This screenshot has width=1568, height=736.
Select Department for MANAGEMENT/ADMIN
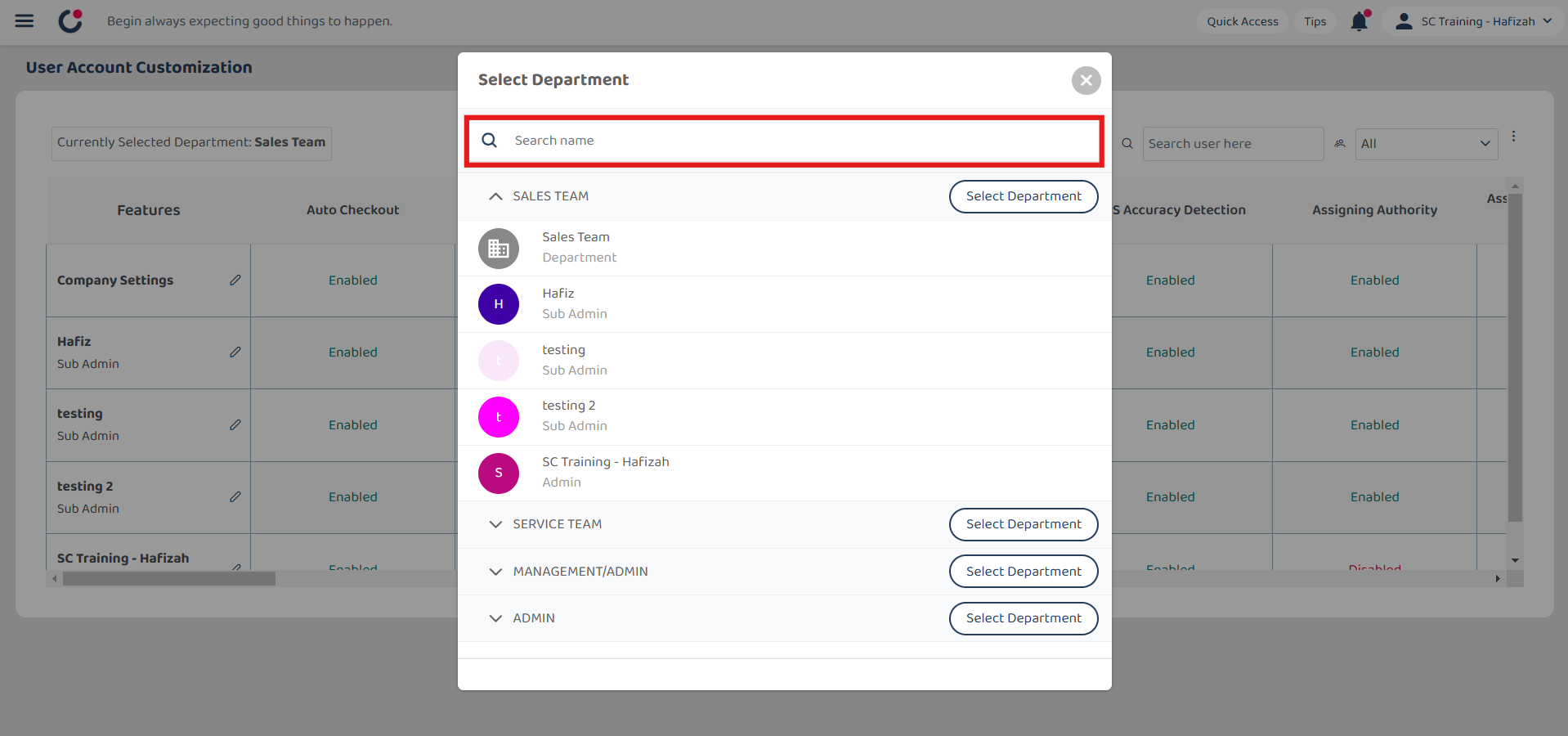click(1024, 572)
